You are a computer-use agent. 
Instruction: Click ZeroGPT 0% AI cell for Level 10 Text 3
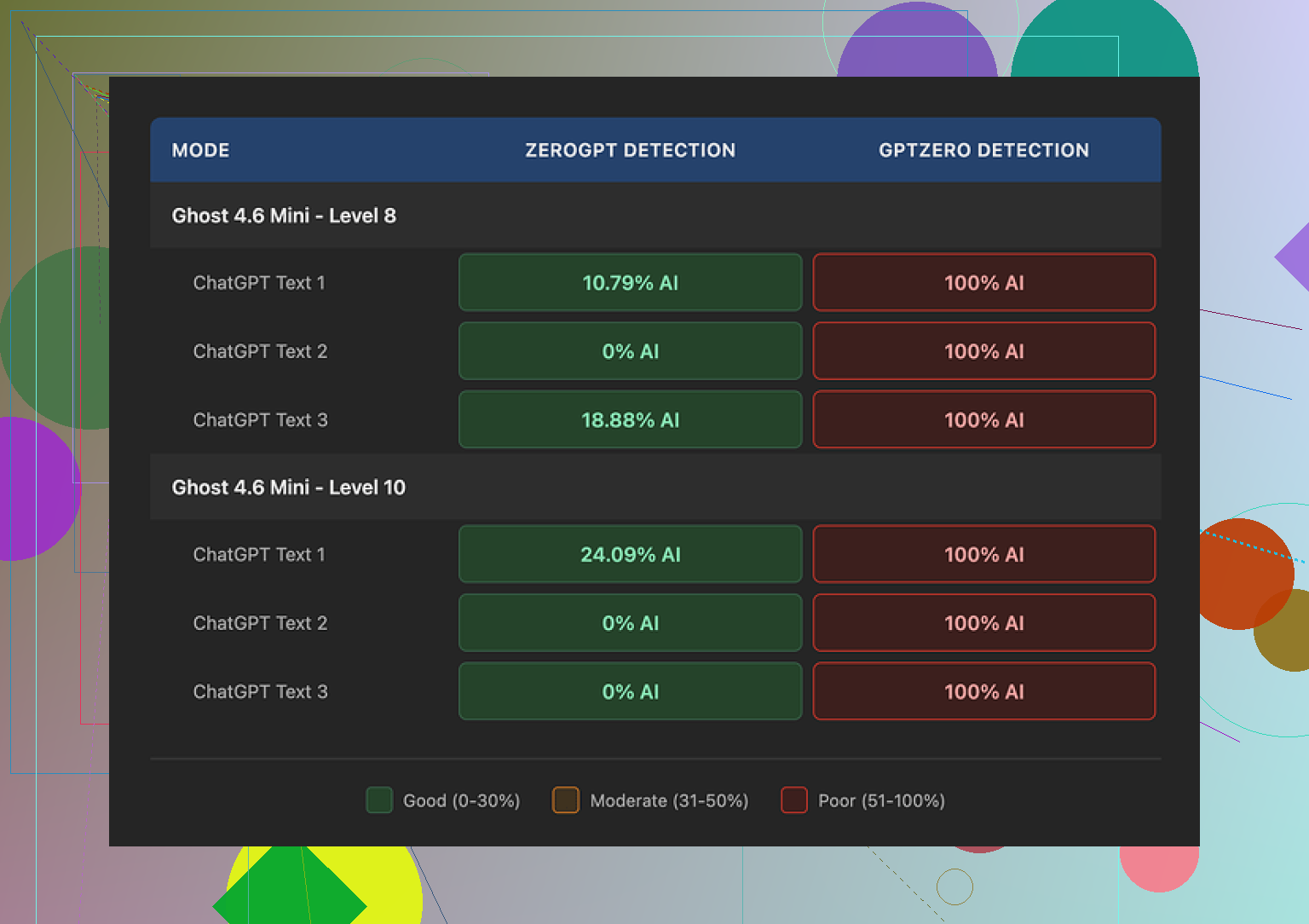pyautogui.click(x=630, y=692)
